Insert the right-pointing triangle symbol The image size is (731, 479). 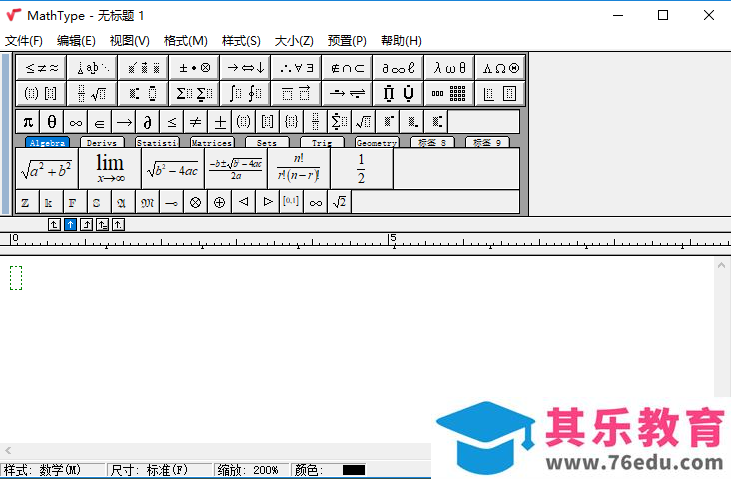268,202
